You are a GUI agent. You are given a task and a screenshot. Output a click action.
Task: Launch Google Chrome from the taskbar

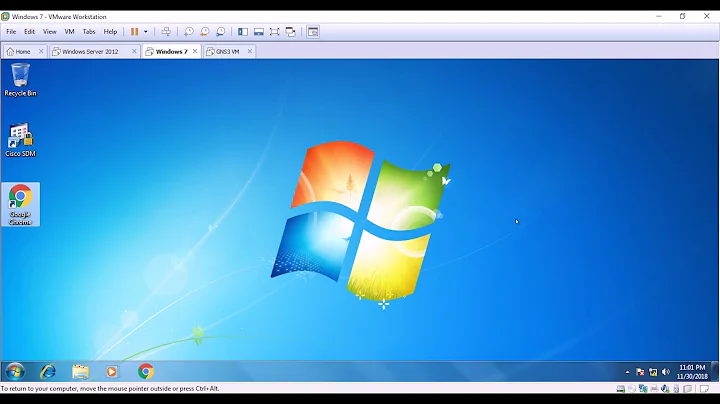[x=146, y=371]
